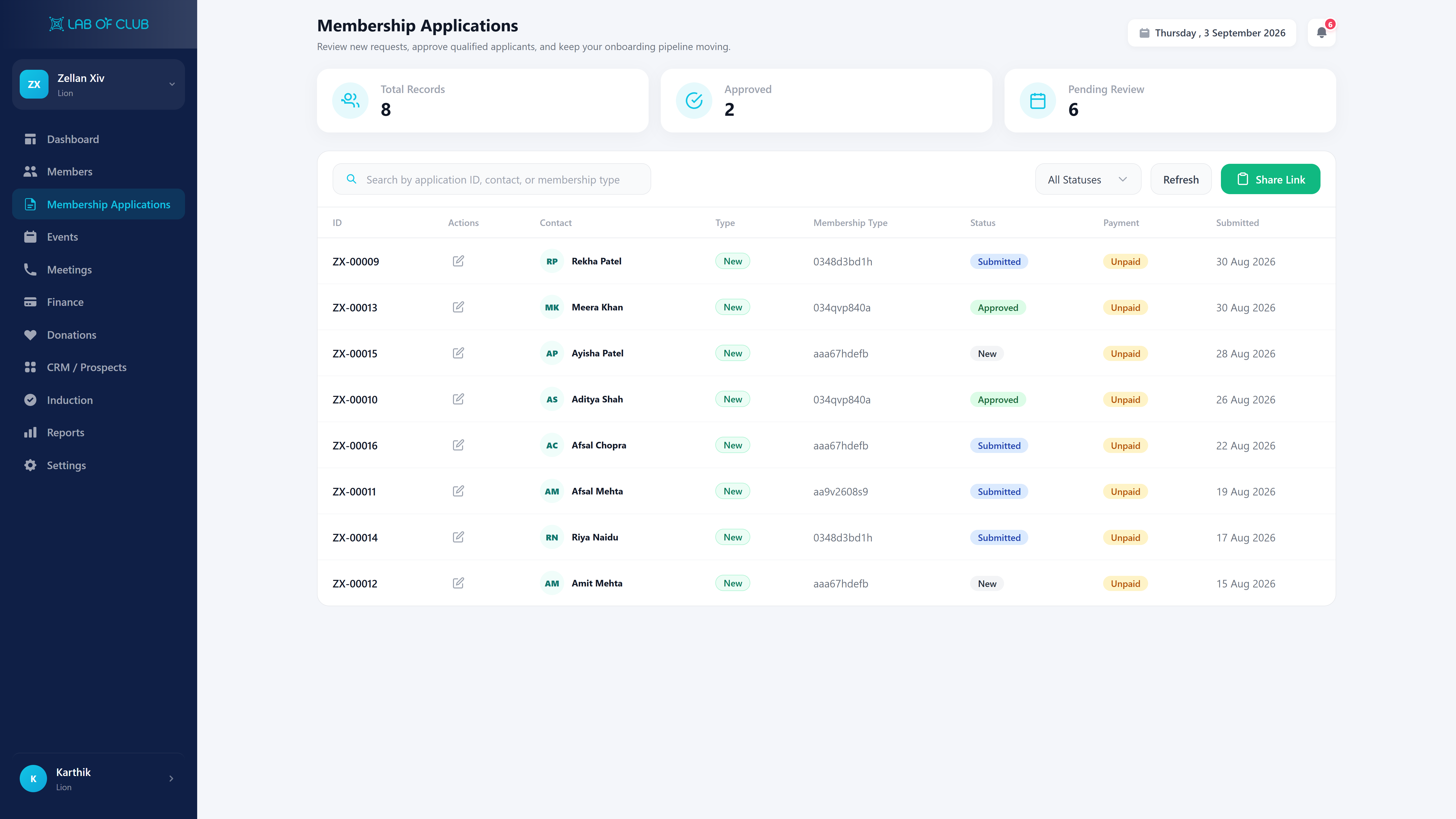The image size is (1456, 819).
Task: Click the Unpaid badge in ZX-00011 row
Action: (1125, 492)
